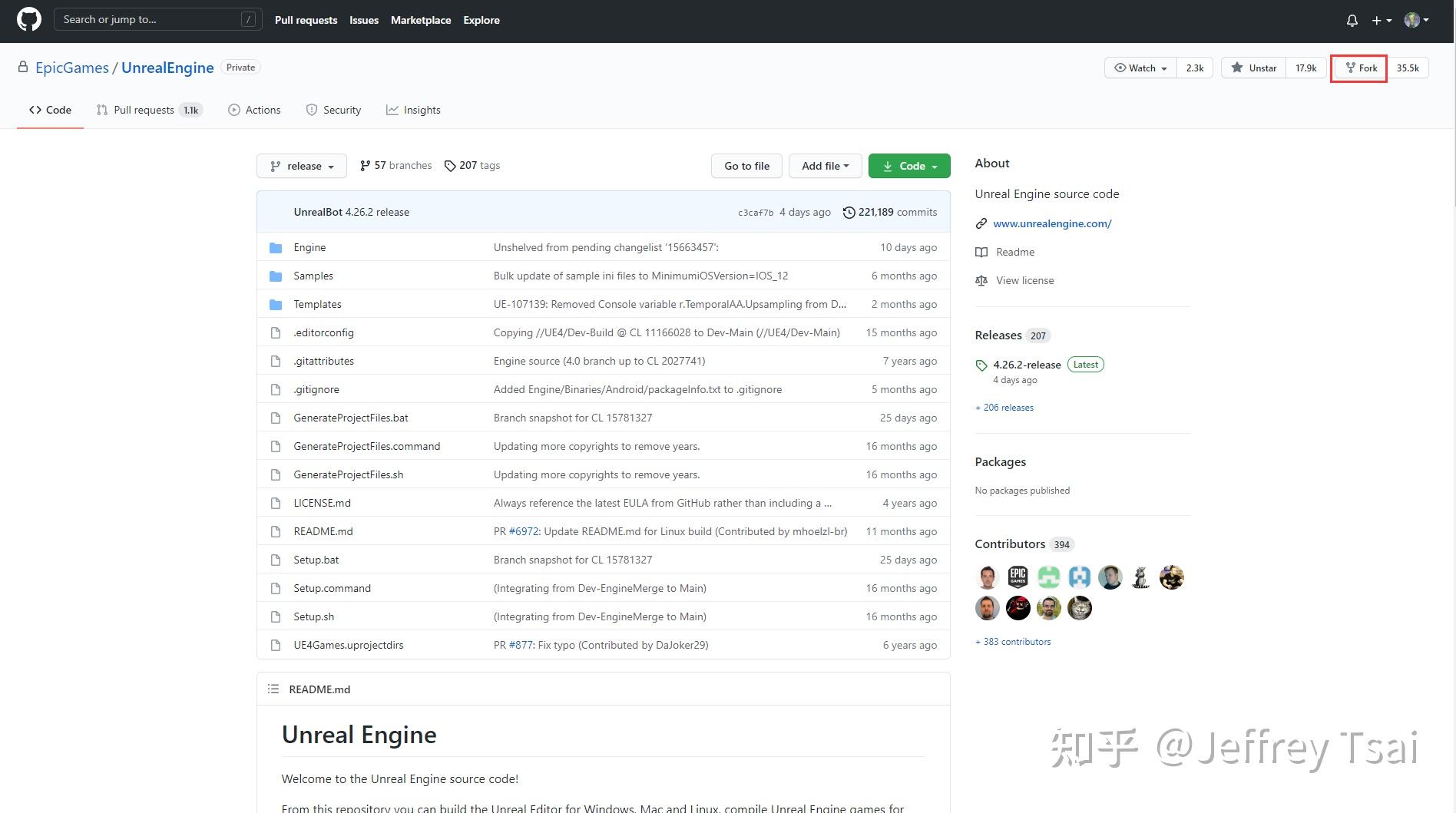Toggle Watch settings for the repo

click(1140, 68)
